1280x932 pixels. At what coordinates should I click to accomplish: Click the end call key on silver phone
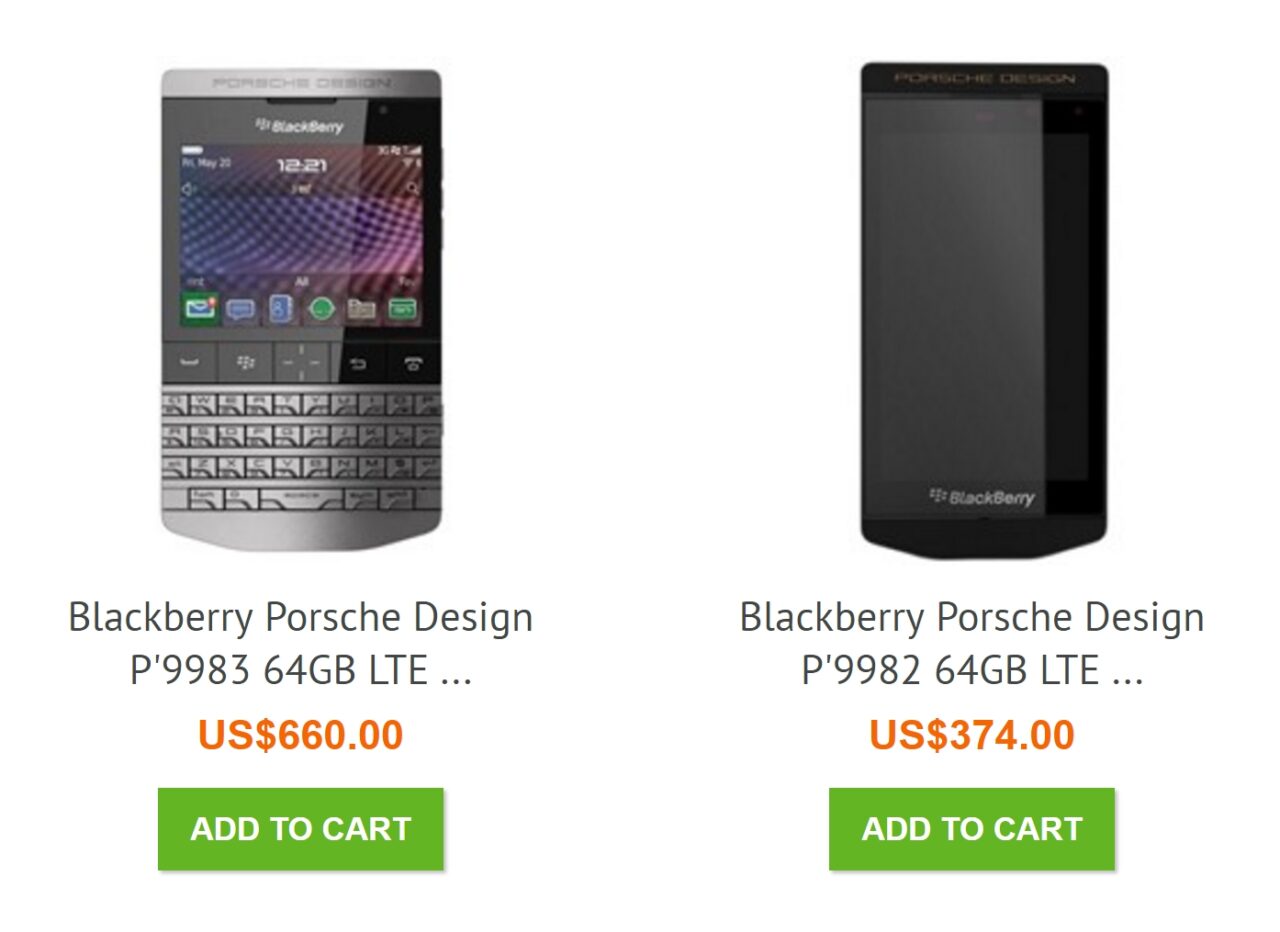point(412,363)
